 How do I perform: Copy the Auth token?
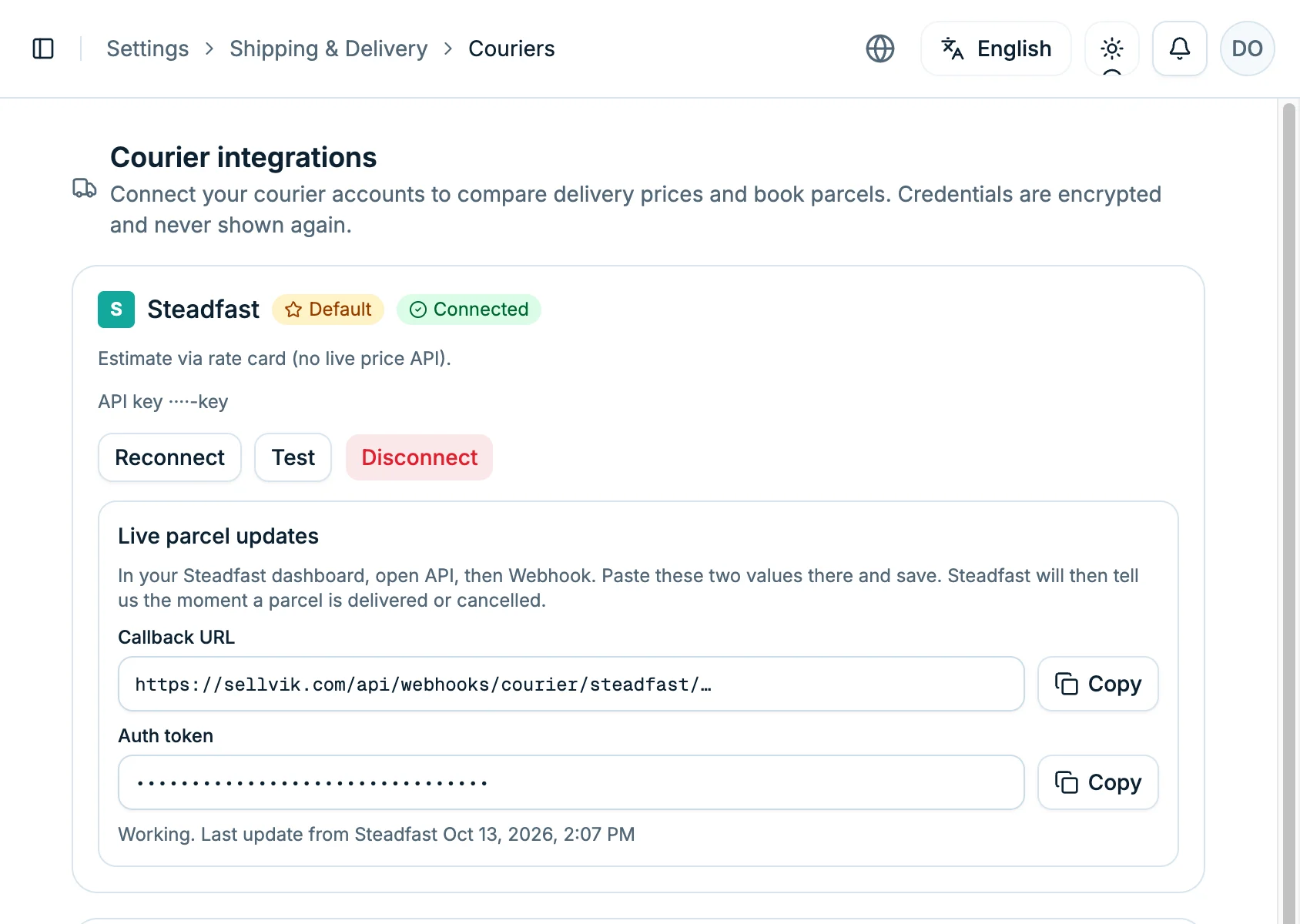click(x=1098, y=782)
